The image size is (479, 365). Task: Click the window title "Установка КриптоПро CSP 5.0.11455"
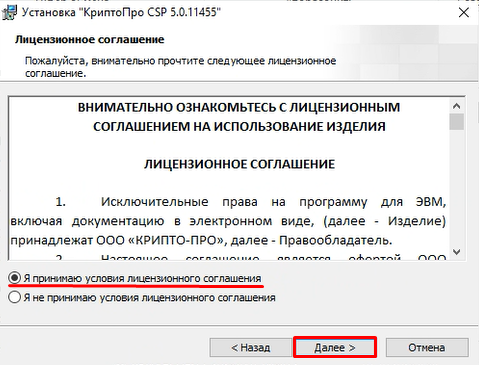coord(121,13)
